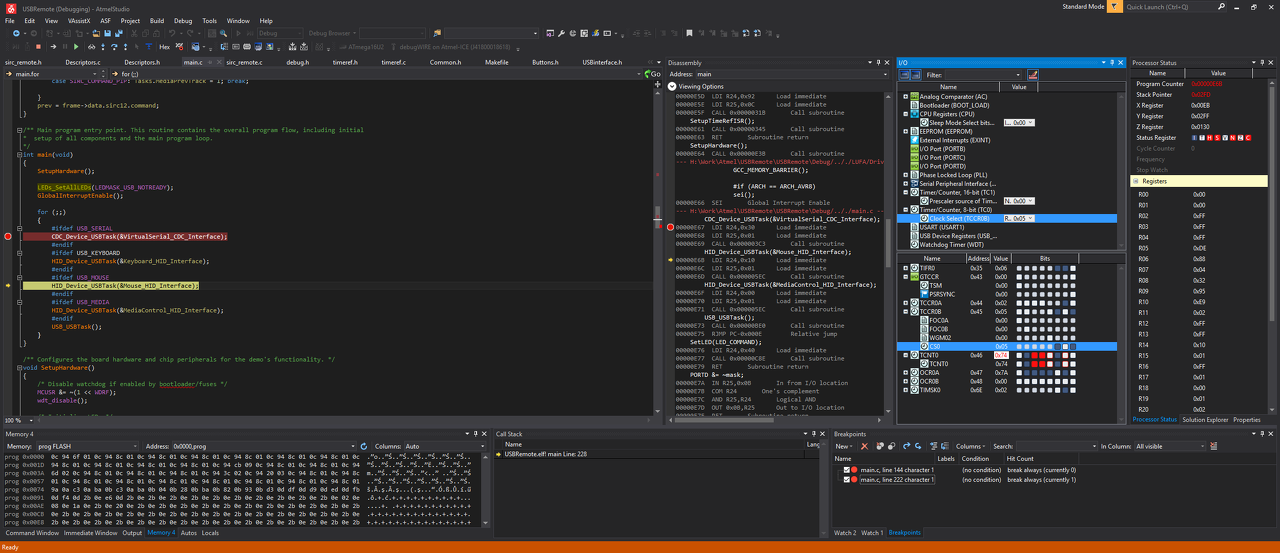Select Watch 1 tab in bottom panel
Viewport: 1280px width, 553px height.
(x=872, y=533)
